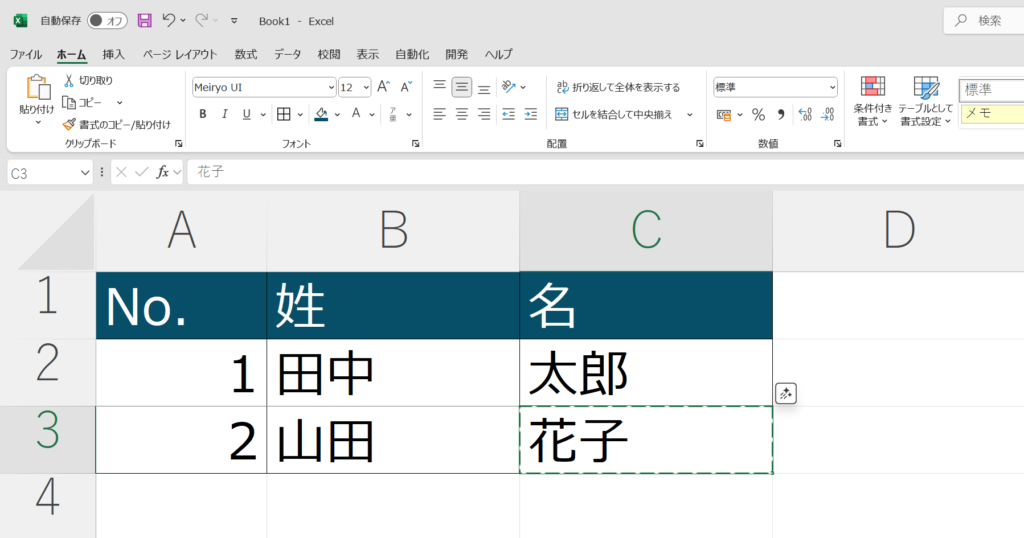Decrease decimal places
The width and height of the screenshot is (1024, 538).
828,115
